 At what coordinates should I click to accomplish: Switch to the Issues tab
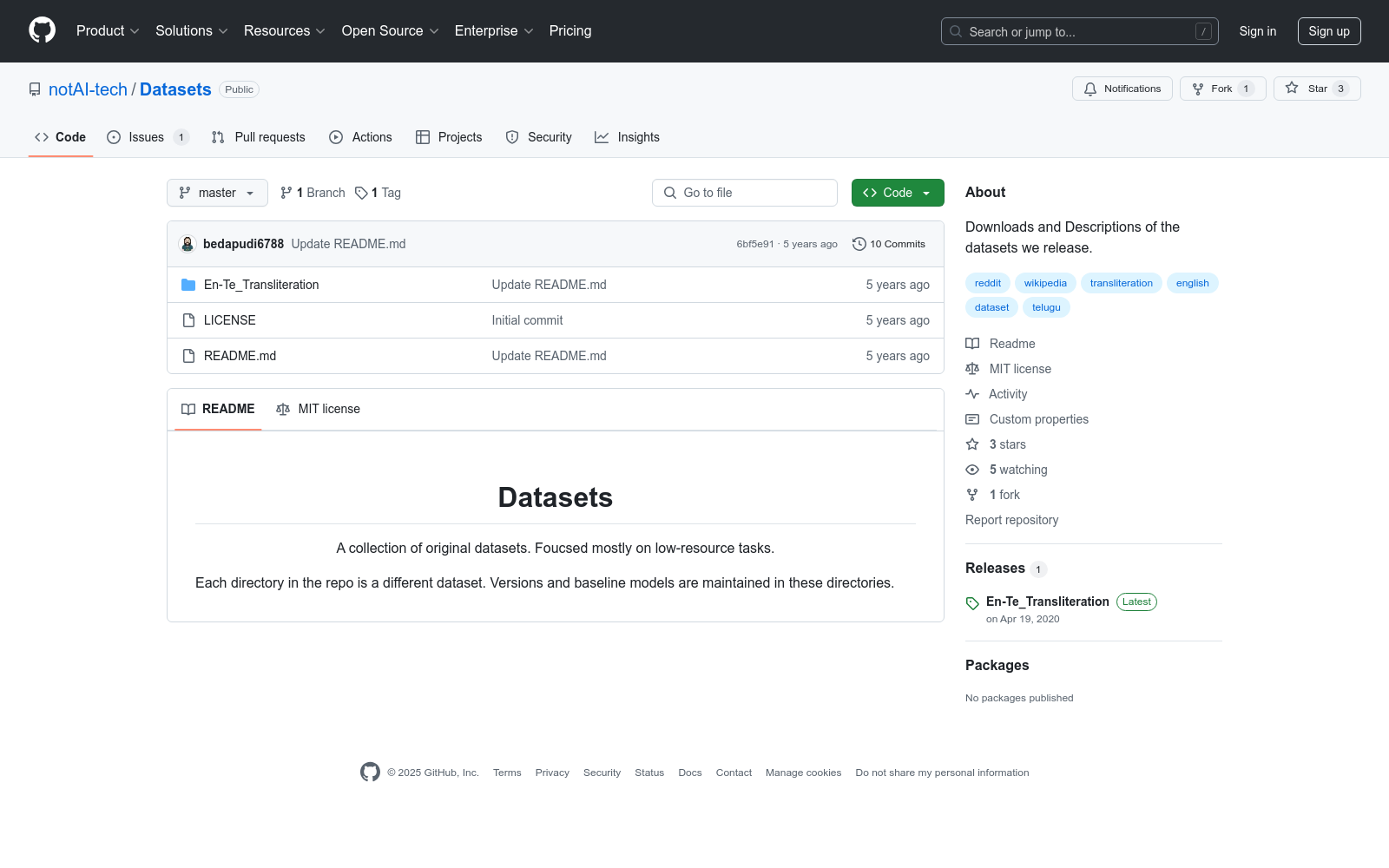[x=148, y=137]
